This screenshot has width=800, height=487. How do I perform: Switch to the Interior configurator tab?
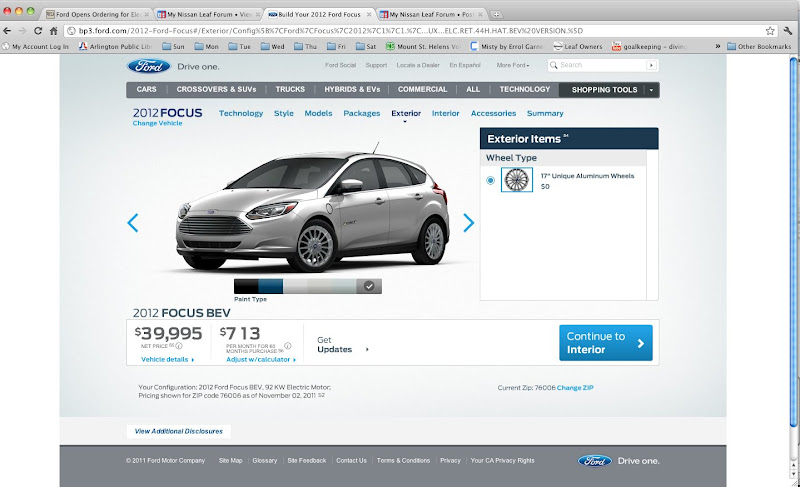click(445, 113)
